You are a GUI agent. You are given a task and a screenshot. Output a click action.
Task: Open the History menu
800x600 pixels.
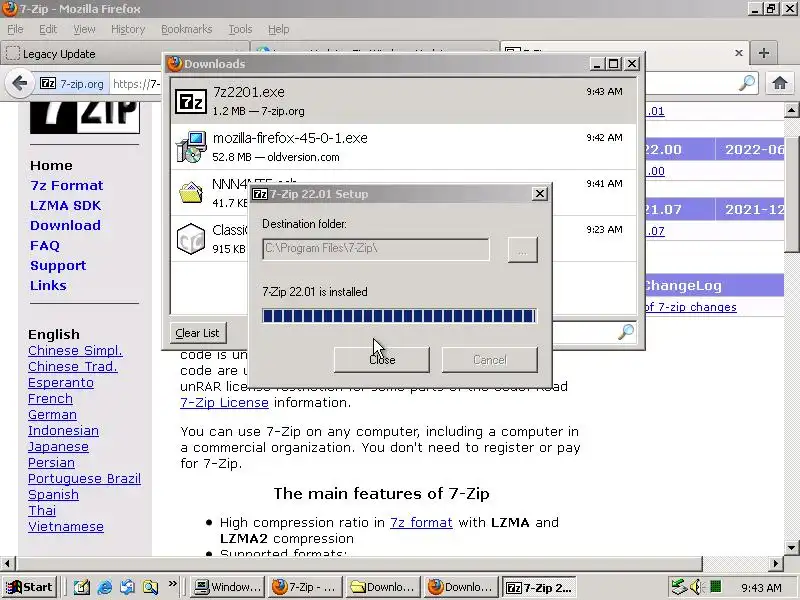click(x=128, y=29)
